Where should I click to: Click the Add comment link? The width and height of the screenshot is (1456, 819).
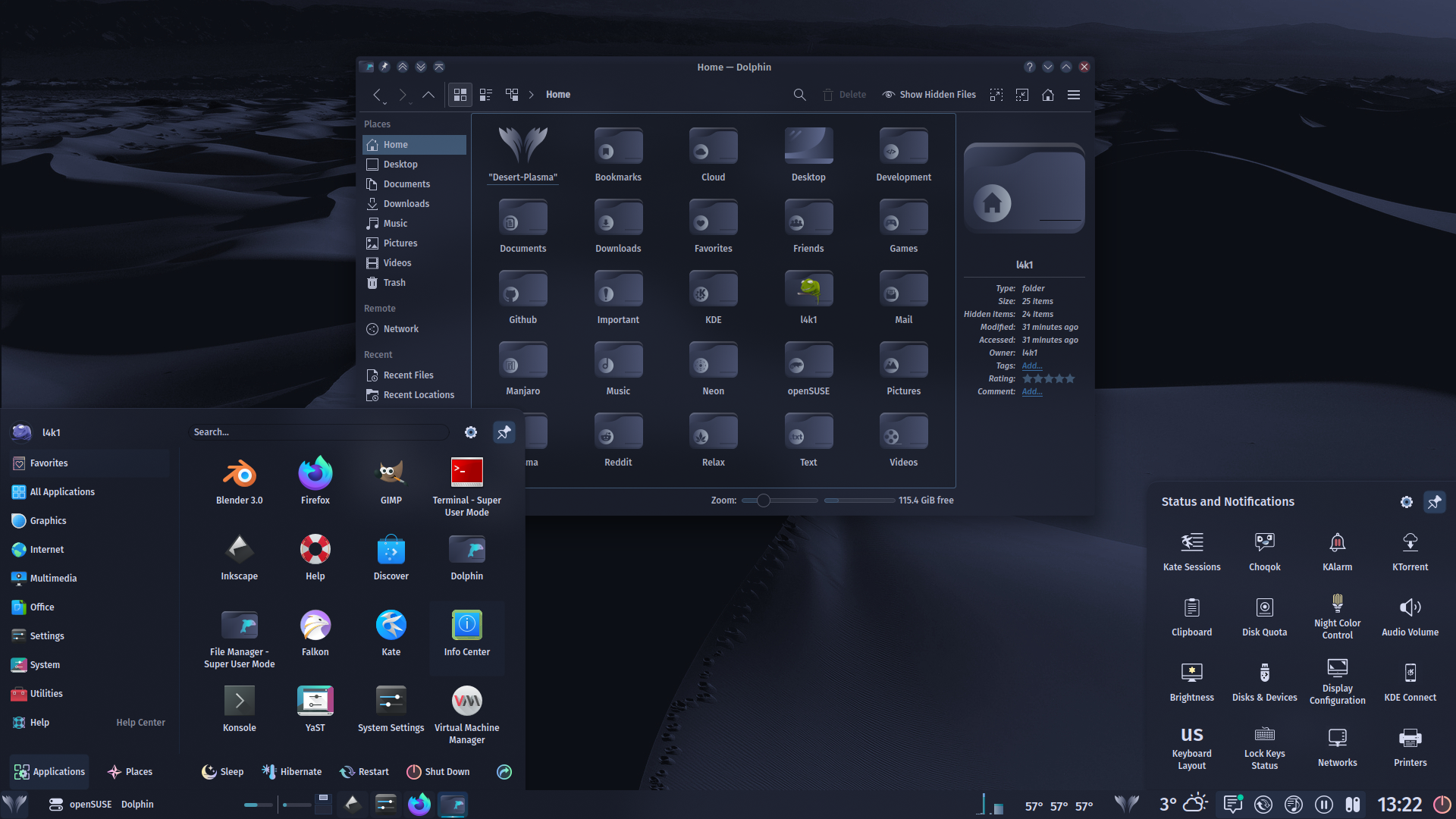pyautogui.click(x=1031, y=391)
